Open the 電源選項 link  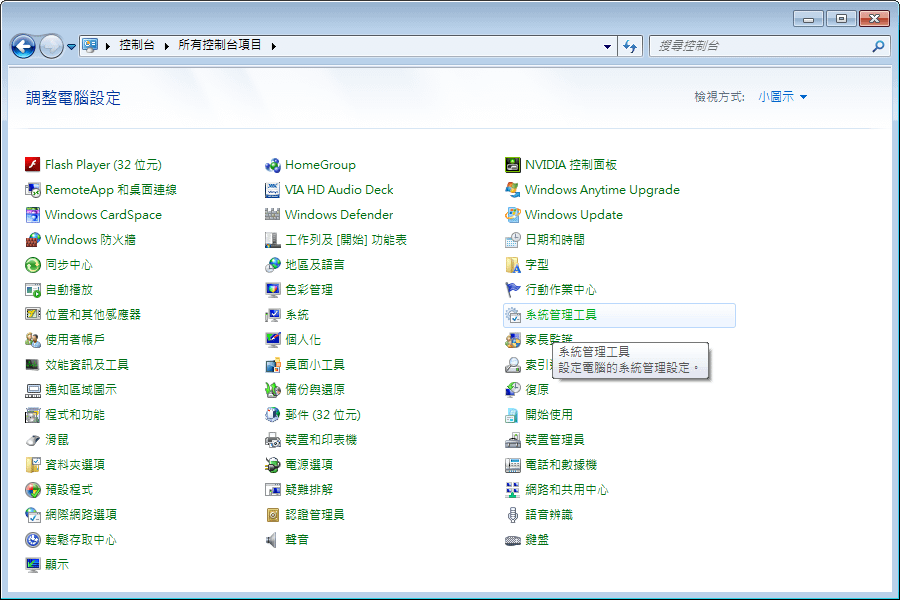point(309,465)
